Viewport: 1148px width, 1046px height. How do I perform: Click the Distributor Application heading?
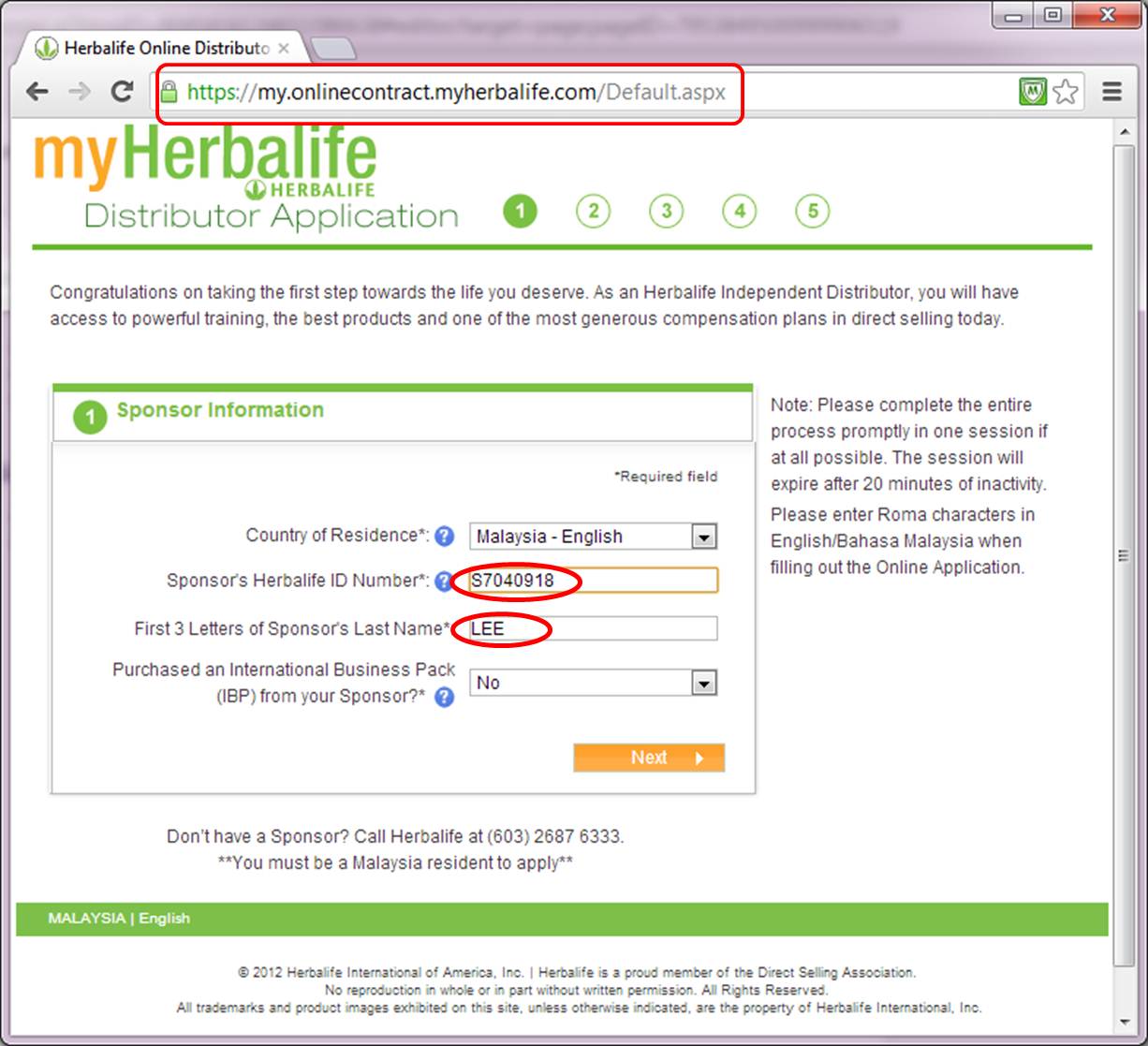click(x=271, y=216)
